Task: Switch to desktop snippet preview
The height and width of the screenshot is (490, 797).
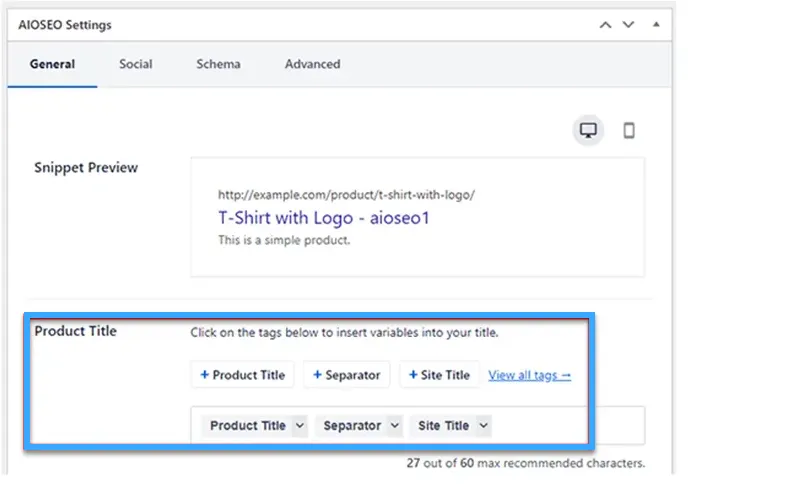Action: pyautogui.click(x=588, y=131)
